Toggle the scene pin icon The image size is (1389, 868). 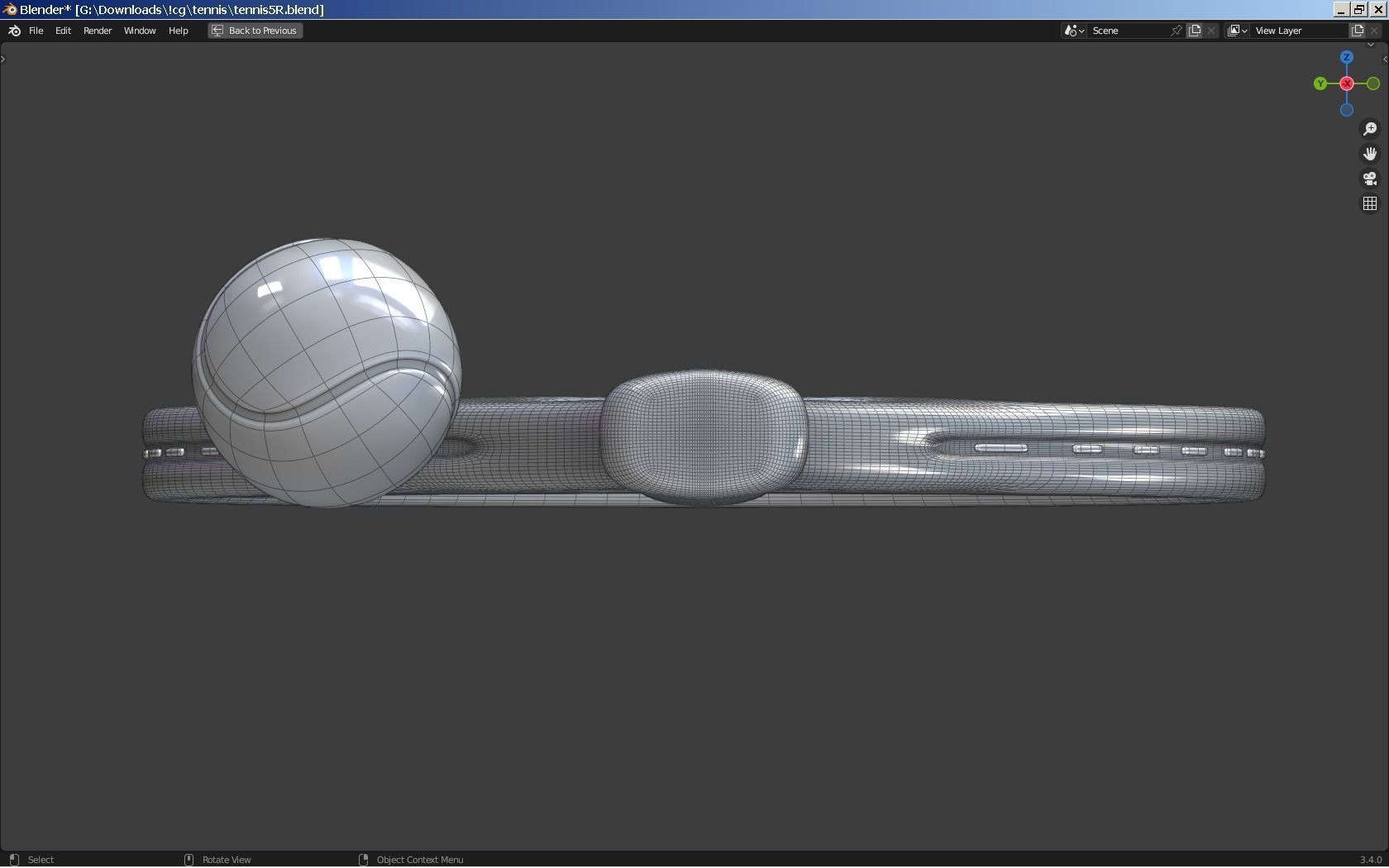tap(1177, 31)
